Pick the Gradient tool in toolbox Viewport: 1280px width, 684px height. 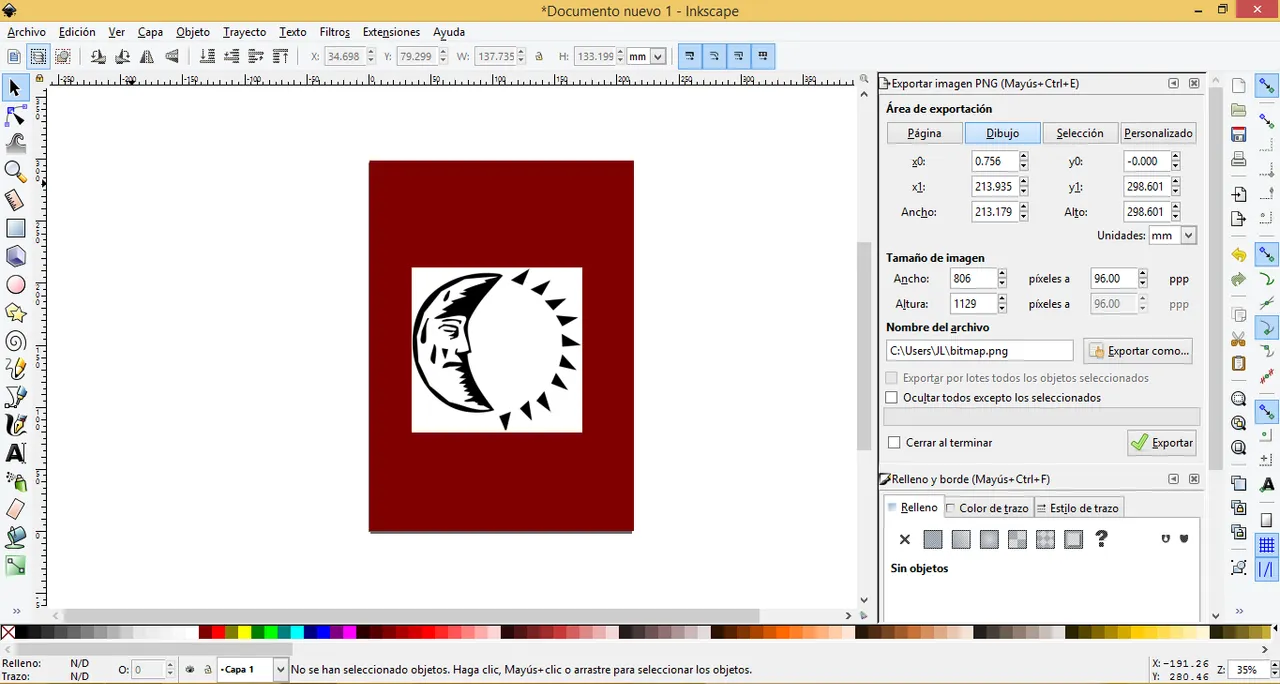click(x=15, y=566)
